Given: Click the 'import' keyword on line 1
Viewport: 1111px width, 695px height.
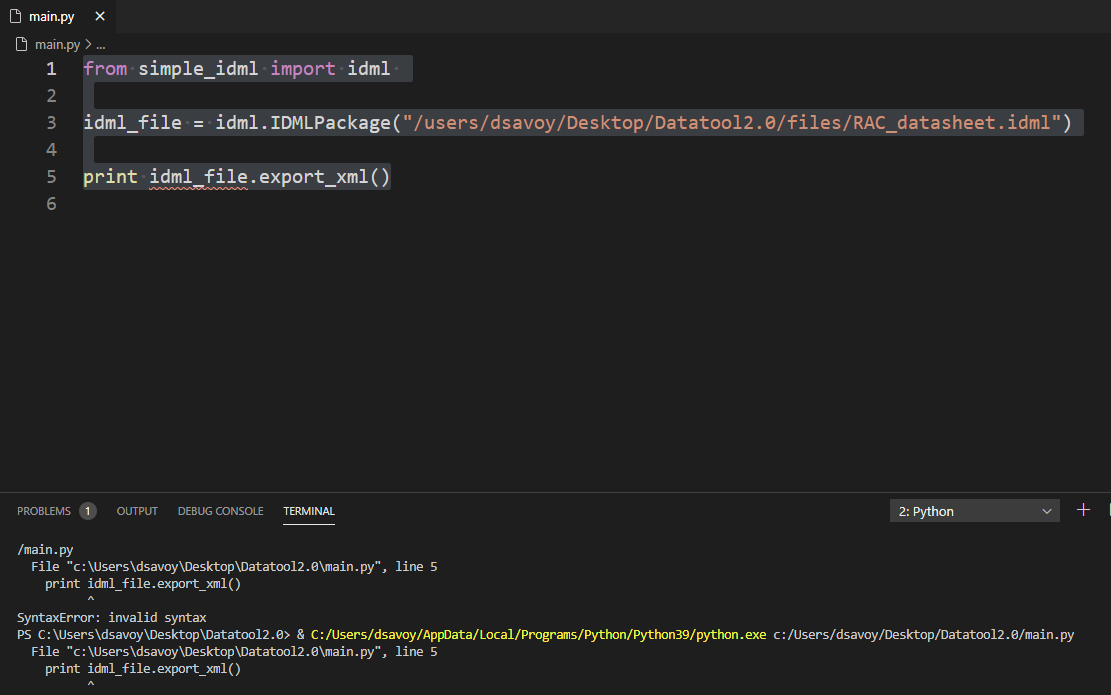Looking at the screenshot, I should tap(303, 69).
